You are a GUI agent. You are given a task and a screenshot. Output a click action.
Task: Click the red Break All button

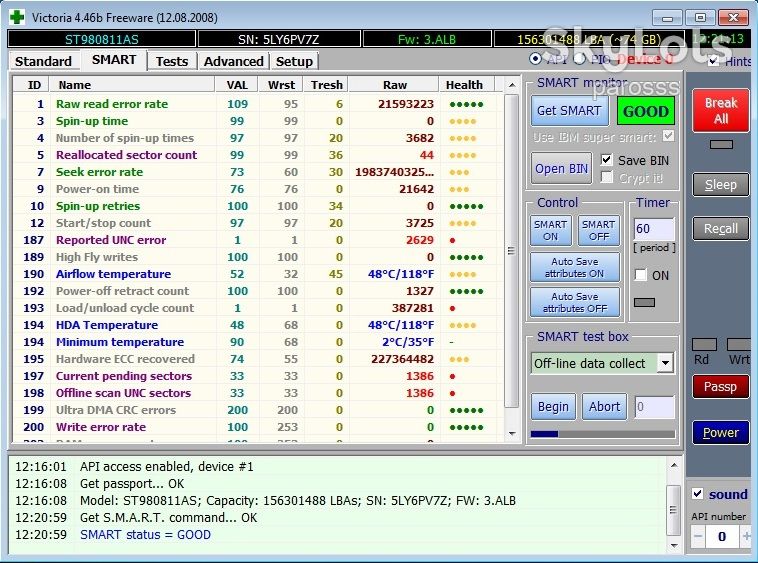[x=721, y=111]
